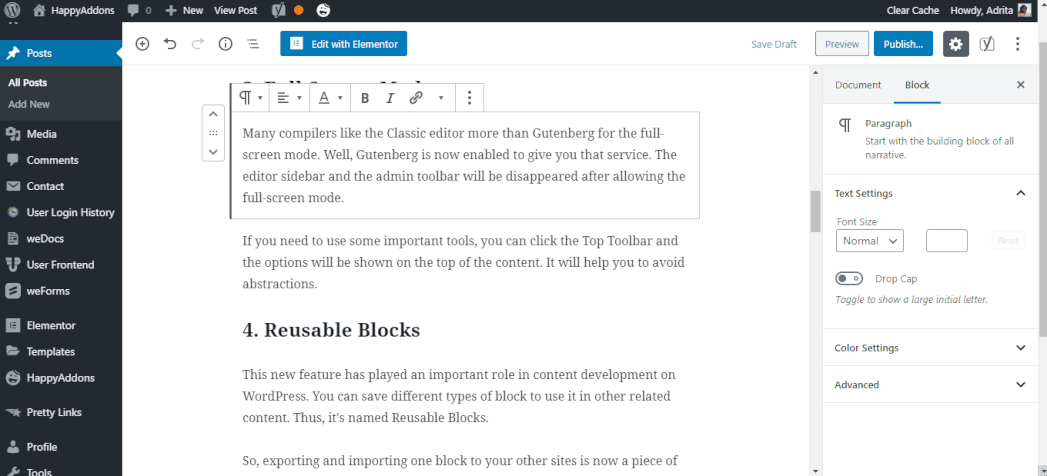Toggle bold formatting
Image resolution: width=1047 pixels, height=476 pixels.
(365, 98)
